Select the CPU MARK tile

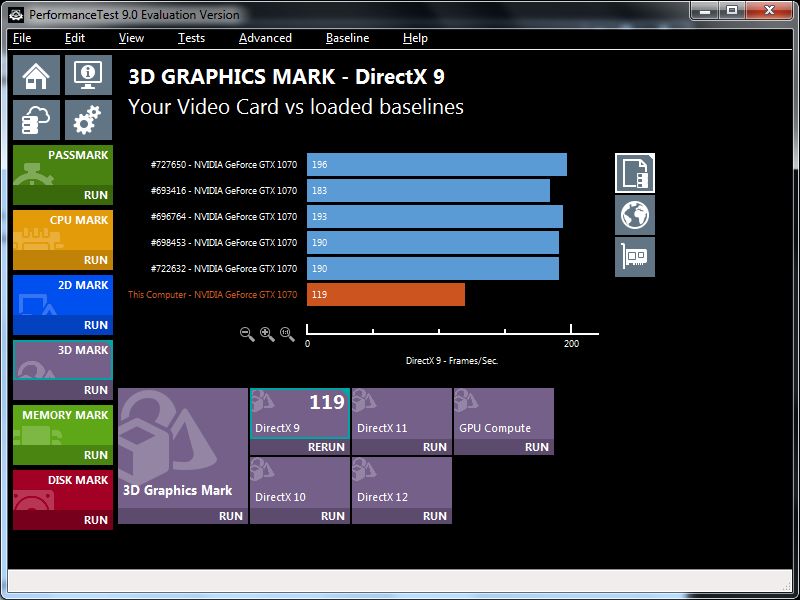[x=63, y=231]
